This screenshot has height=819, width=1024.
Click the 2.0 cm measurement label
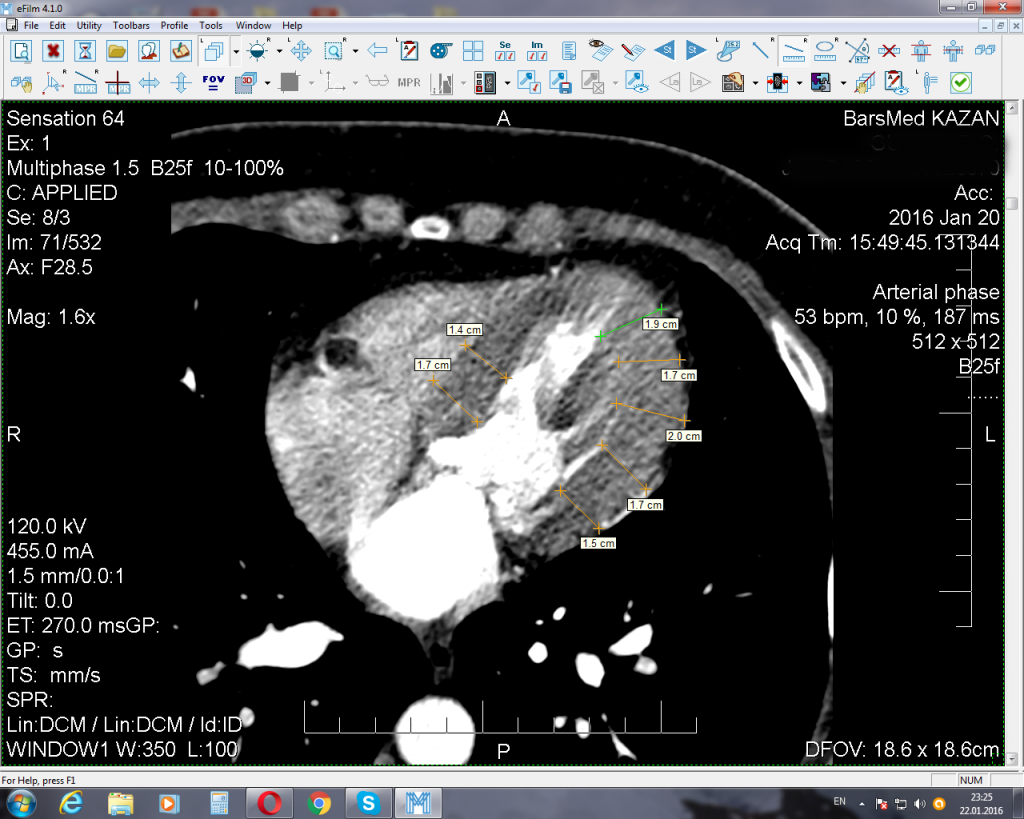(684, 436)
